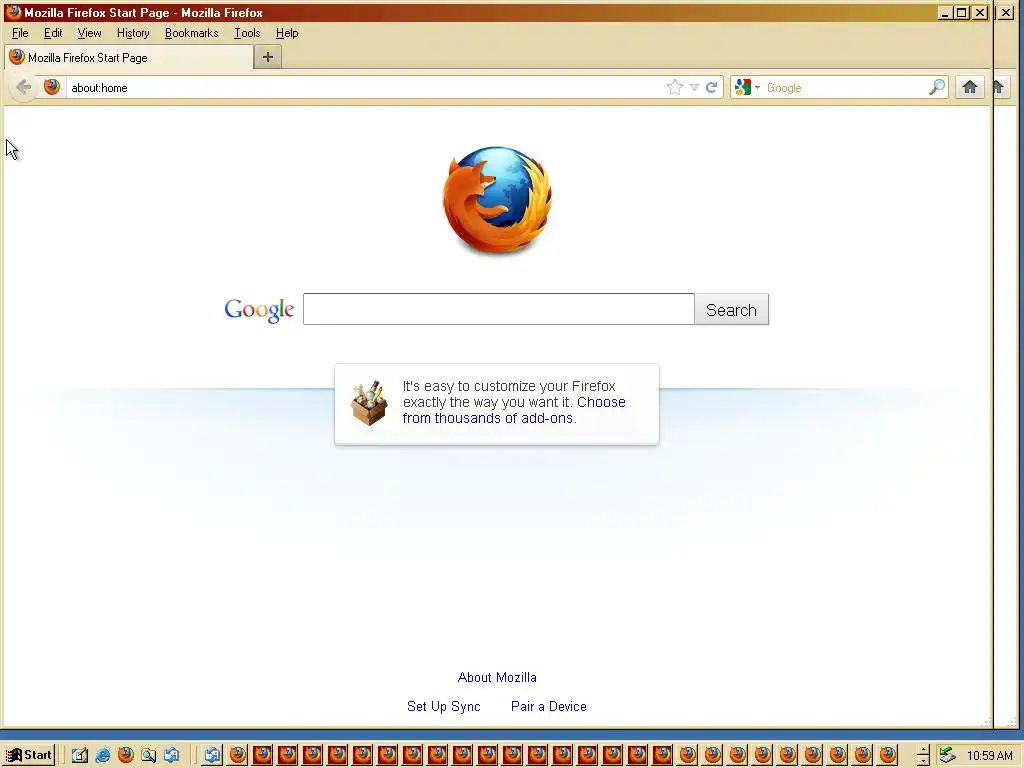
Task: Launch Firefox from Quick Launch
Action: (x=125, y=756)
